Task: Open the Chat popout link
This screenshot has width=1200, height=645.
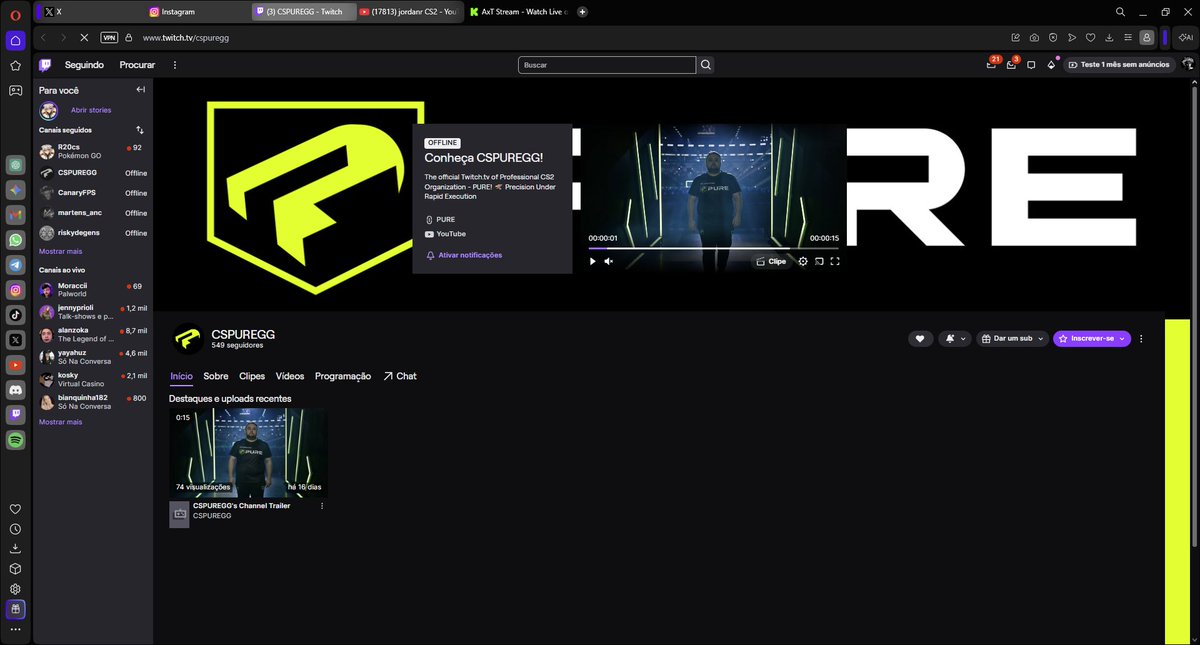Action: pyautogui.click(x=400, y=376)
